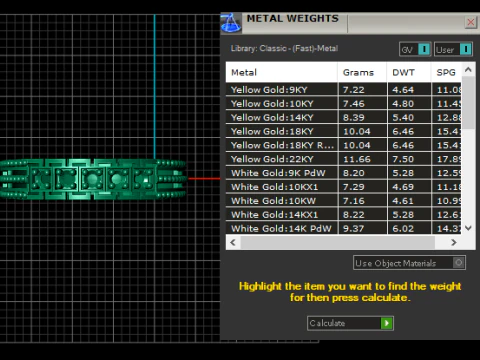Select the green ring band model
Image resolution: width=480 pixels, height=360 pixels.
[x=93, y=179]
